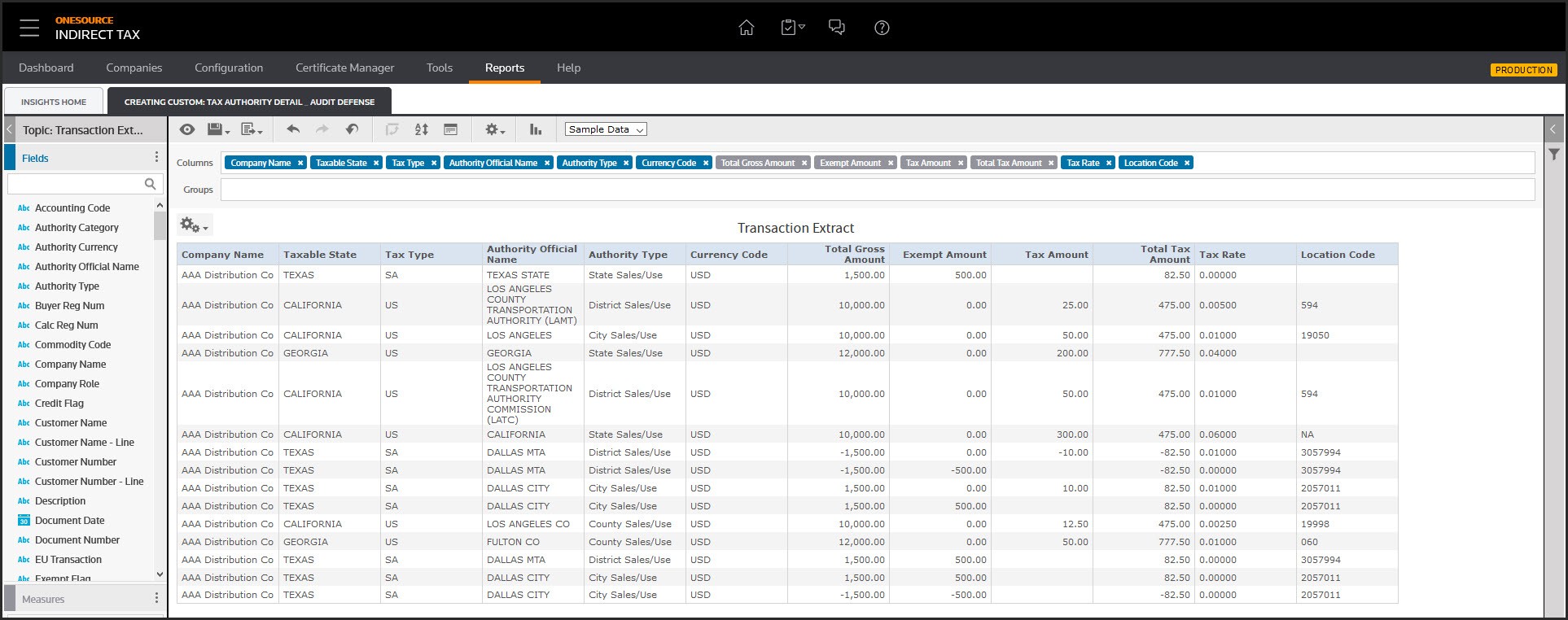Open the chart visualization icon
Viewport: 1568px width, 620px height.
pyautogui.click(x=536, y=129)
